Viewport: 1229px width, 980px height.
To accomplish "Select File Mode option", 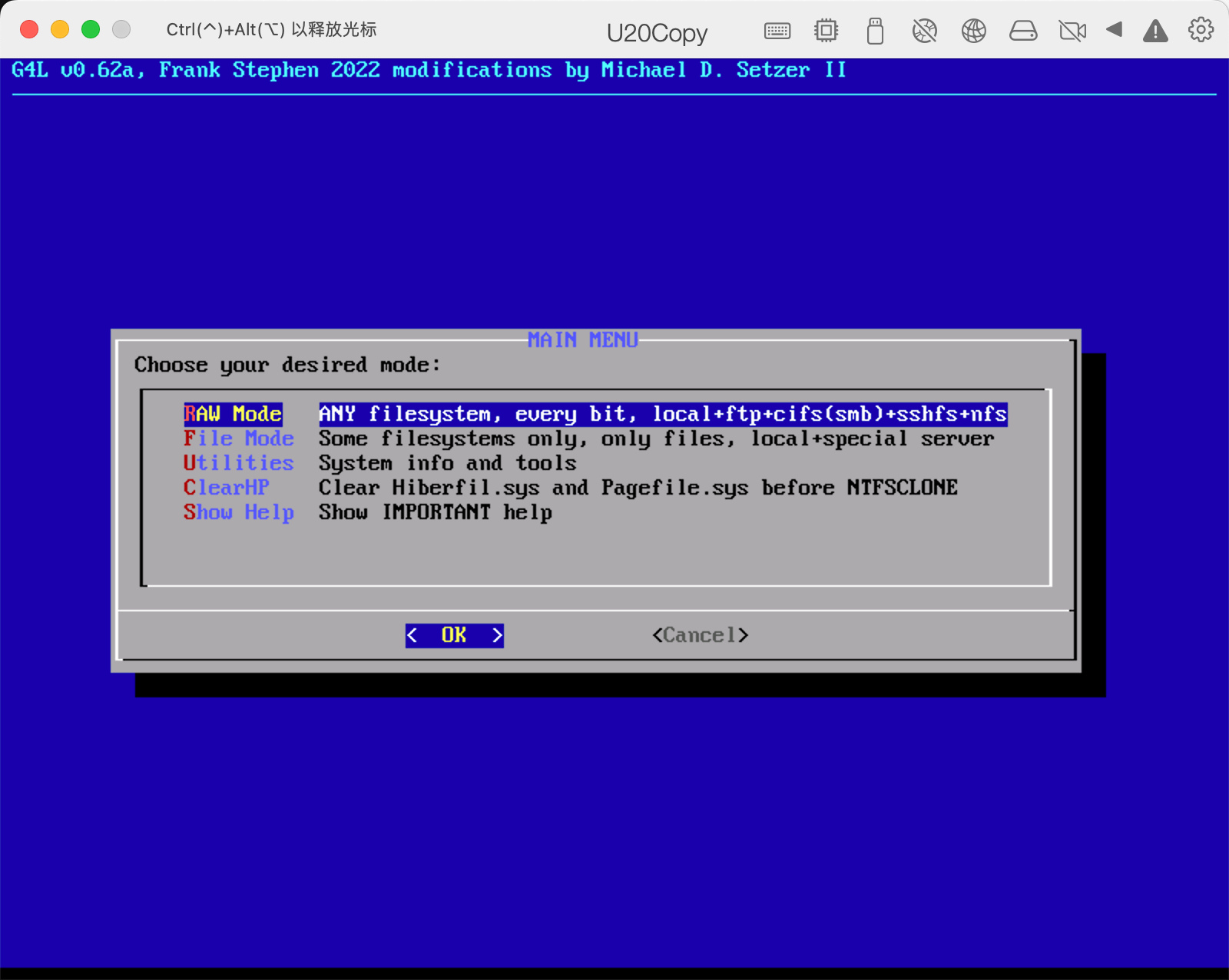I will coord(239,439).
